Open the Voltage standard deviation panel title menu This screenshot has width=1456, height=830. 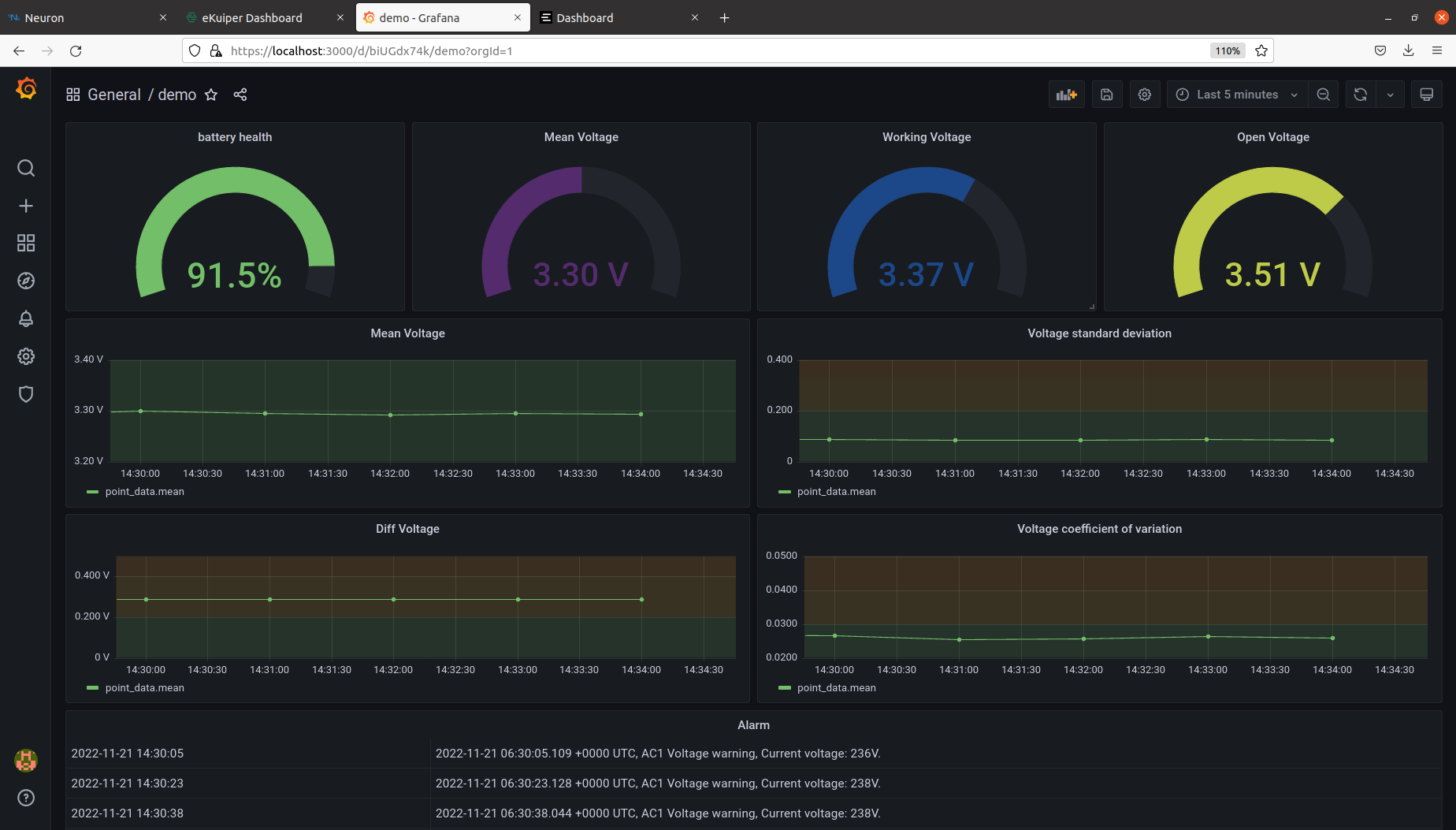pos(1099,333)
